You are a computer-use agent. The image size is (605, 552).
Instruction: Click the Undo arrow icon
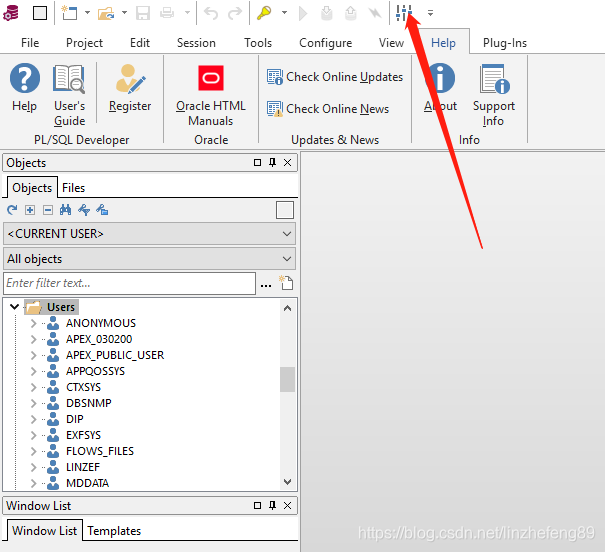[211, 13]
